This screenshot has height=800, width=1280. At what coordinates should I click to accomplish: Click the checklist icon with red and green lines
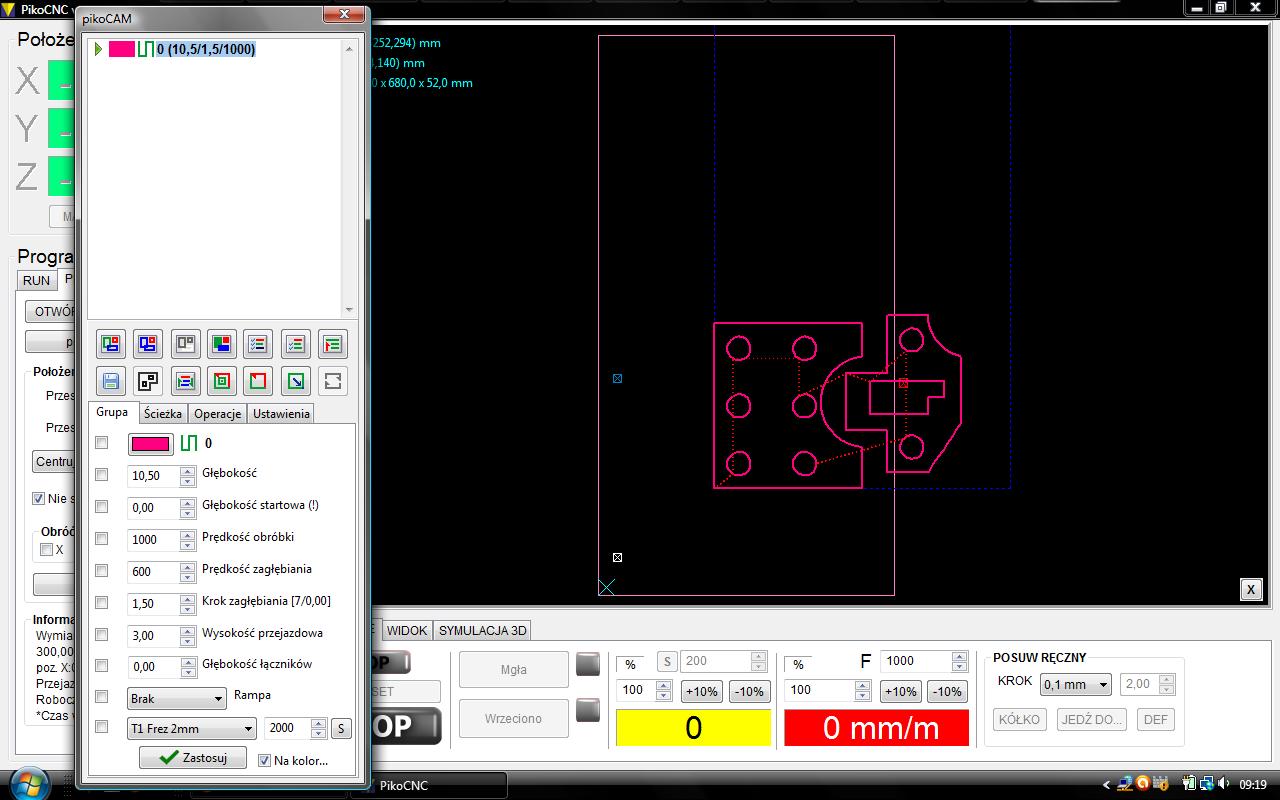(295, 344)
